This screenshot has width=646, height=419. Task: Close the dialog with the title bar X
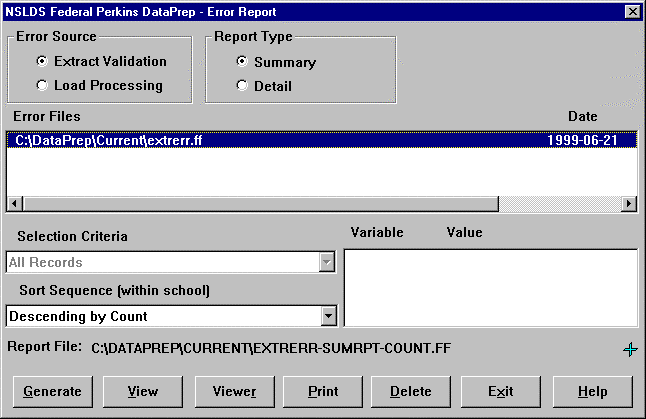[x=632, y=12]
